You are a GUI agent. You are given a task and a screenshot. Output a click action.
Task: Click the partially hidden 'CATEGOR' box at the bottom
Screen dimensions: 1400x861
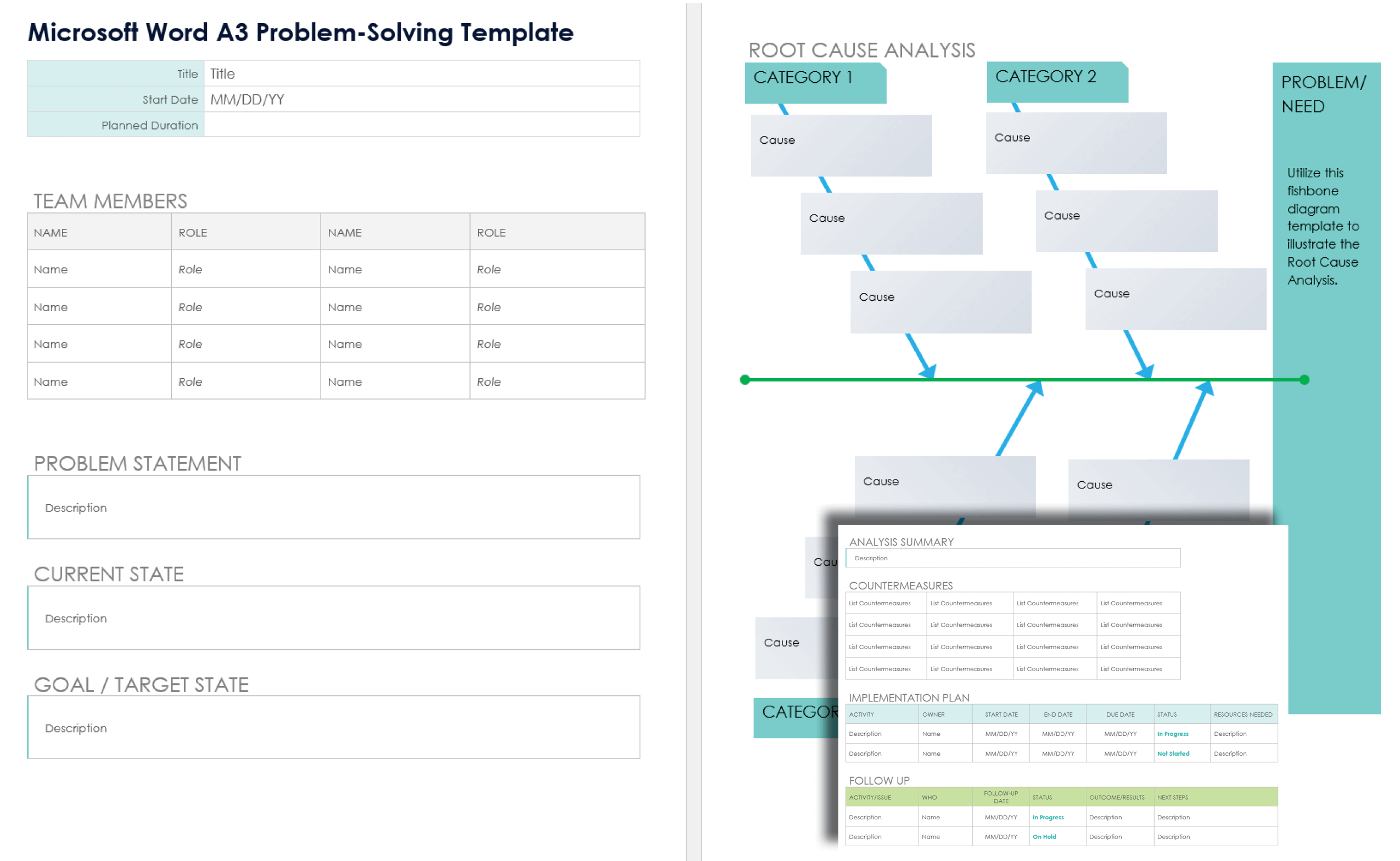coord(796,718)
